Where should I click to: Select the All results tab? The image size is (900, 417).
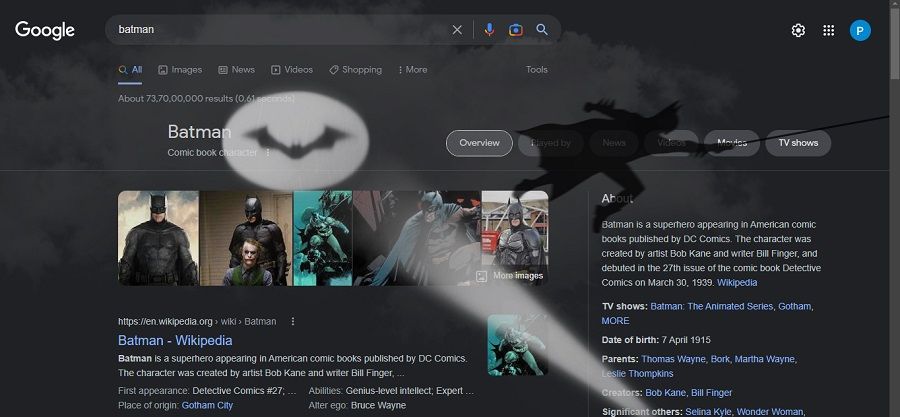(x=130, y=70)
